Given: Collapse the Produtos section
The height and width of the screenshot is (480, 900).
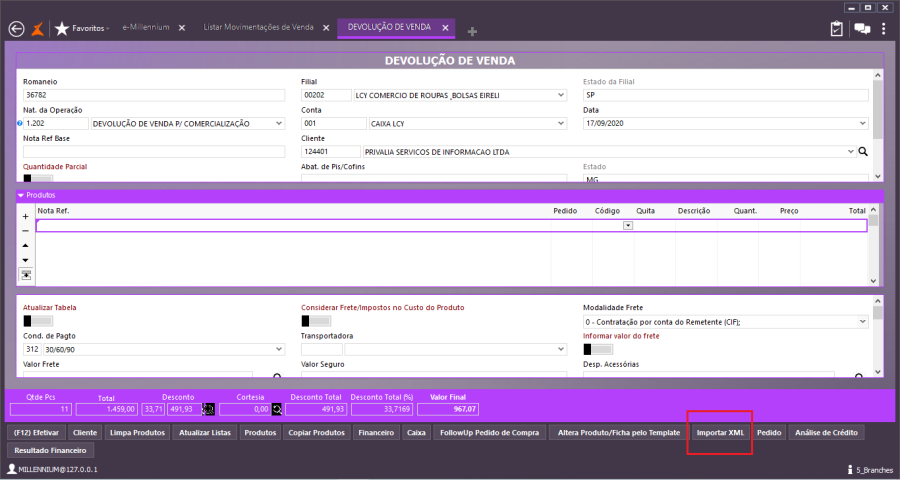Looking at the screenshot, I should pyautogui.click(x=21, y=195).
